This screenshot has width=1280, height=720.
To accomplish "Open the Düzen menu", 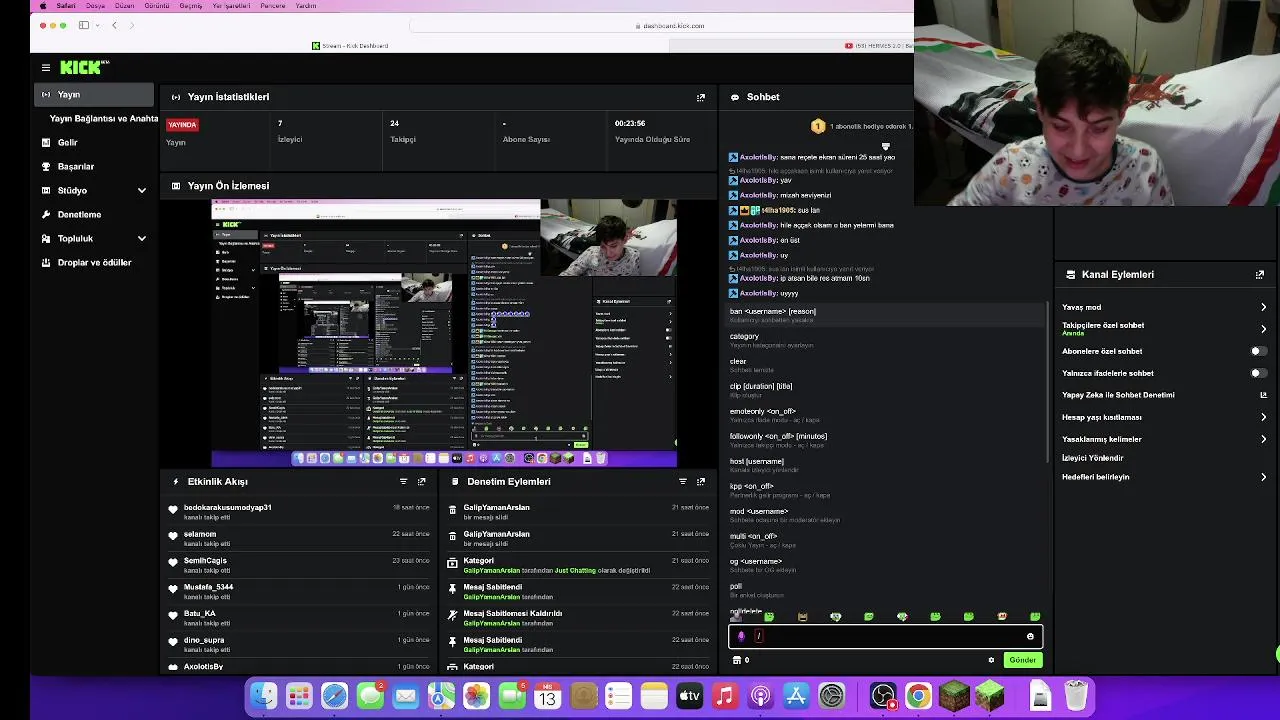I will coord(124,6).
